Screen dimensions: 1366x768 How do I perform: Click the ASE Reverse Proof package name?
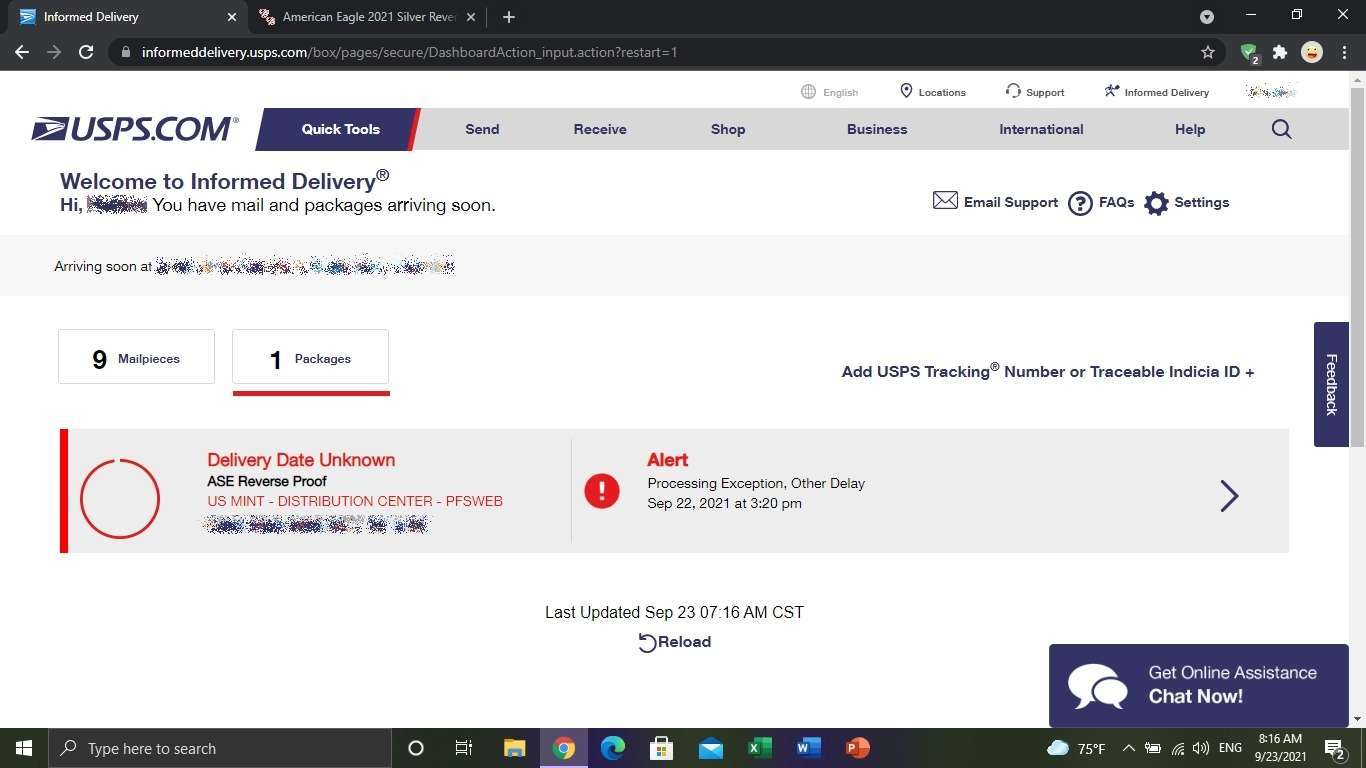pos(267,481)
